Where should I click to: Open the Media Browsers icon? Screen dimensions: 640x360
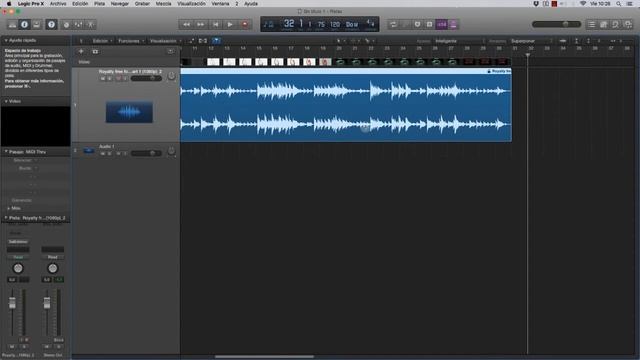628,24
